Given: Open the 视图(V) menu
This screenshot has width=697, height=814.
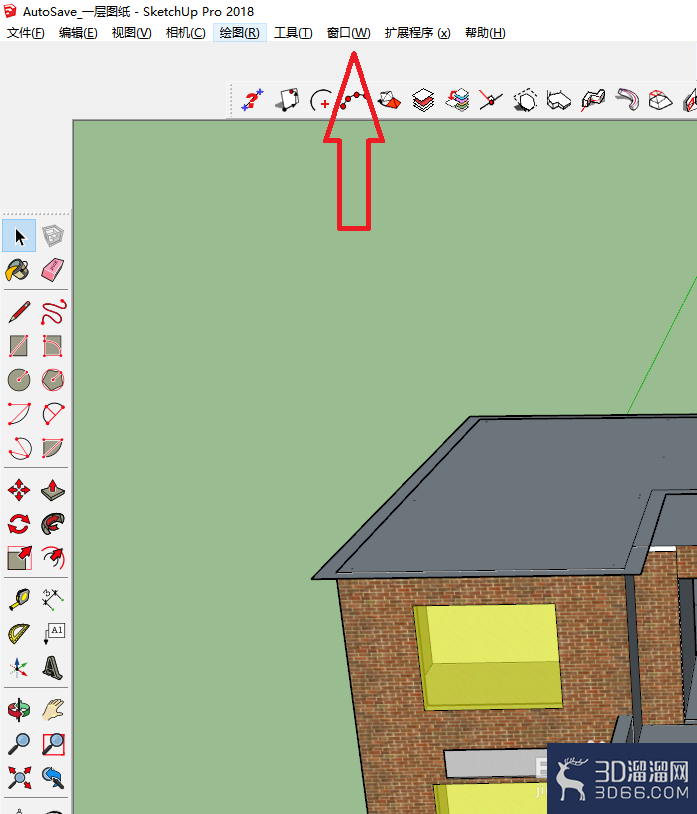Looking at the screenshot, I should 131,33.
